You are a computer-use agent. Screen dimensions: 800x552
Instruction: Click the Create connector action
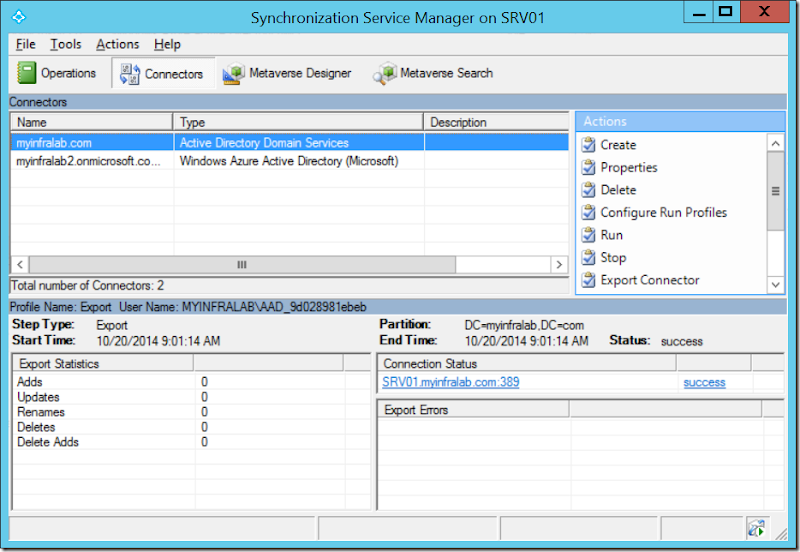coord(617,145)
